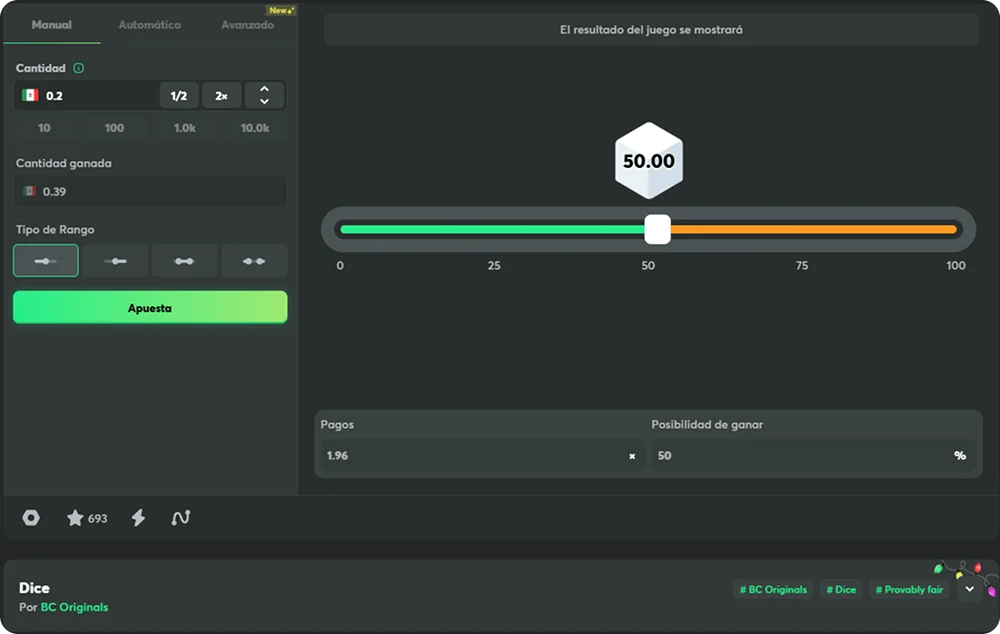1000x634 pixels.
Task: Click the Pagos multiplier field 1.96
Action: [482, 455]
